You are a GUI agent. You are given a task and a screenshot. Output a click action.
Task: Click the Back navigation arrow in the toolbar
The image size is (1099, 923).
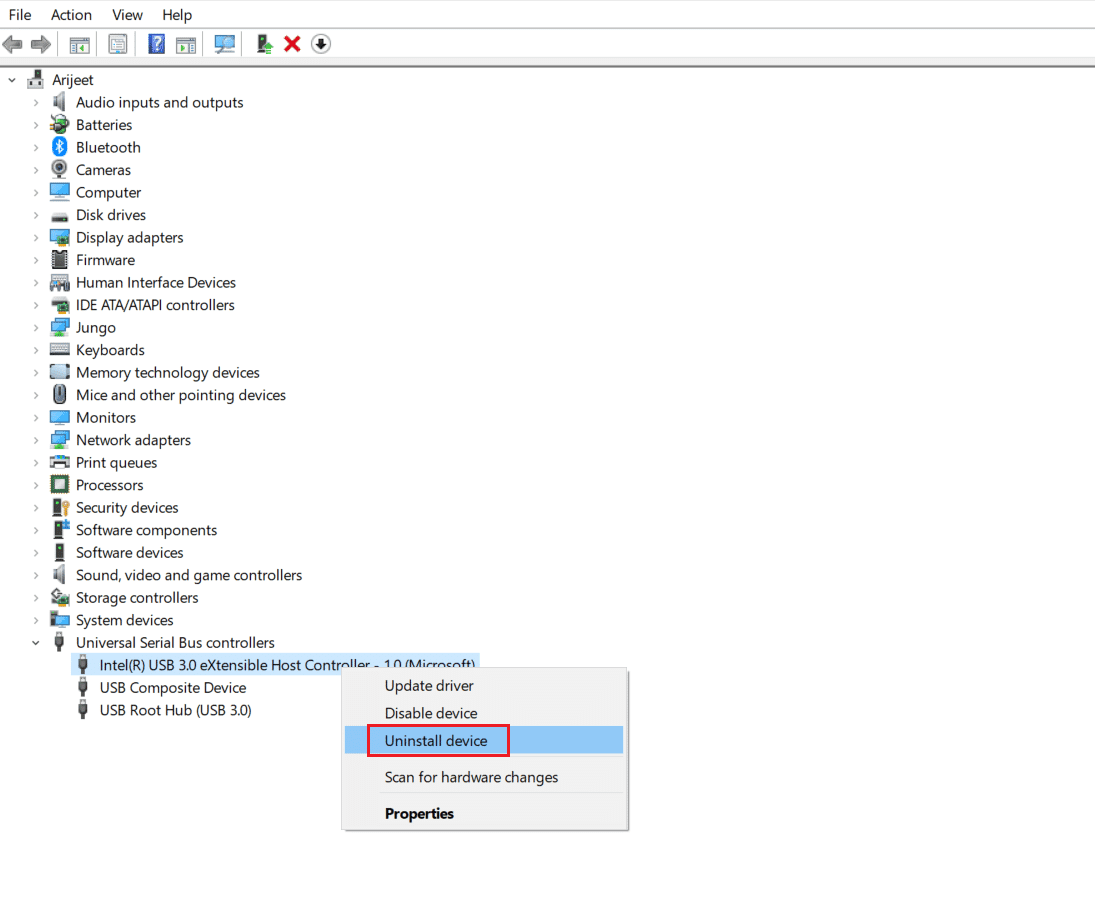click(x=13, y=43)
